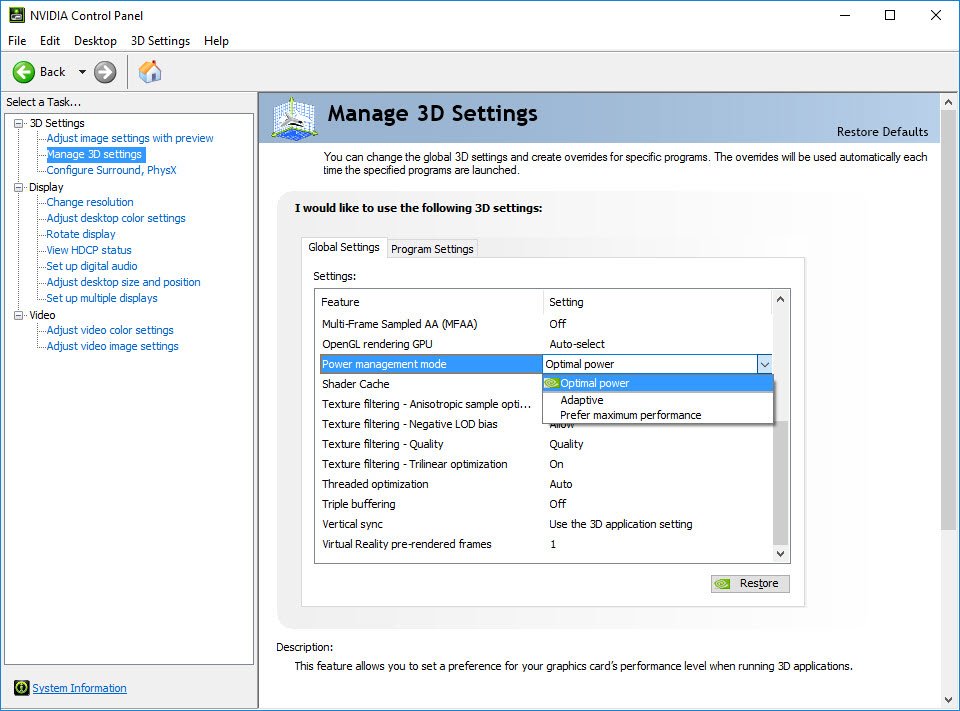The width and height of the screenshot is (960, 711).
Task: Click the Home icon in toolbar
Action: point(150,72)
